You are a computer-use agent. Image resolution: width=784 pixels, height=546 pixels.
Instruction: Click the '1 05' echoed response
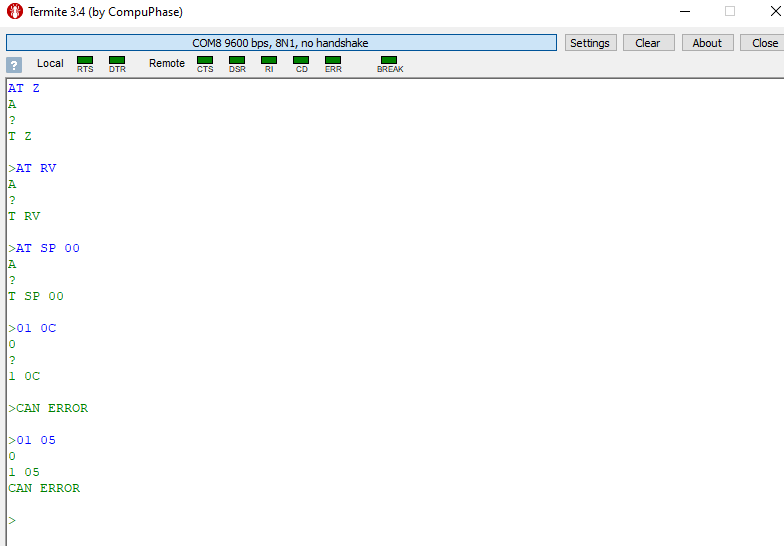pos(24,472)
